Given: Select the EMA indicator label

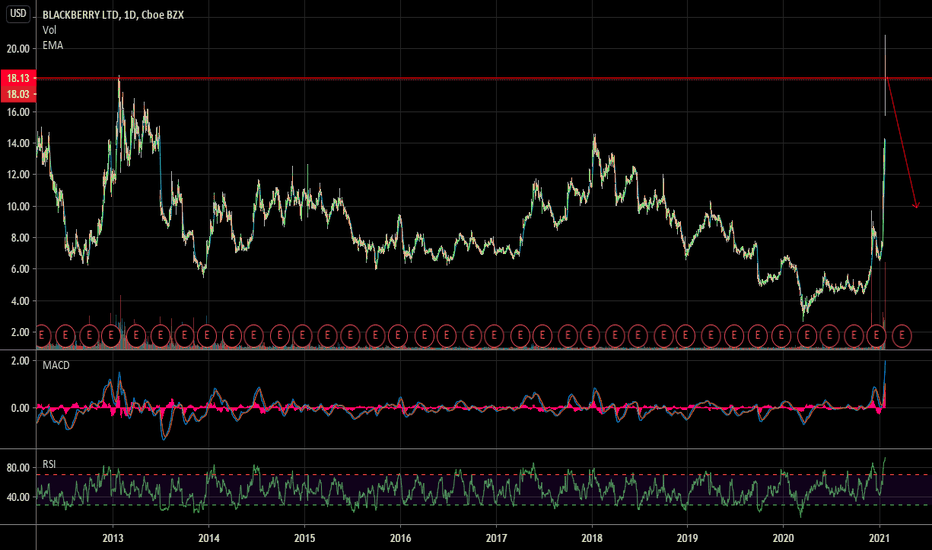Looking at the screenshot, I should point(52,45).
